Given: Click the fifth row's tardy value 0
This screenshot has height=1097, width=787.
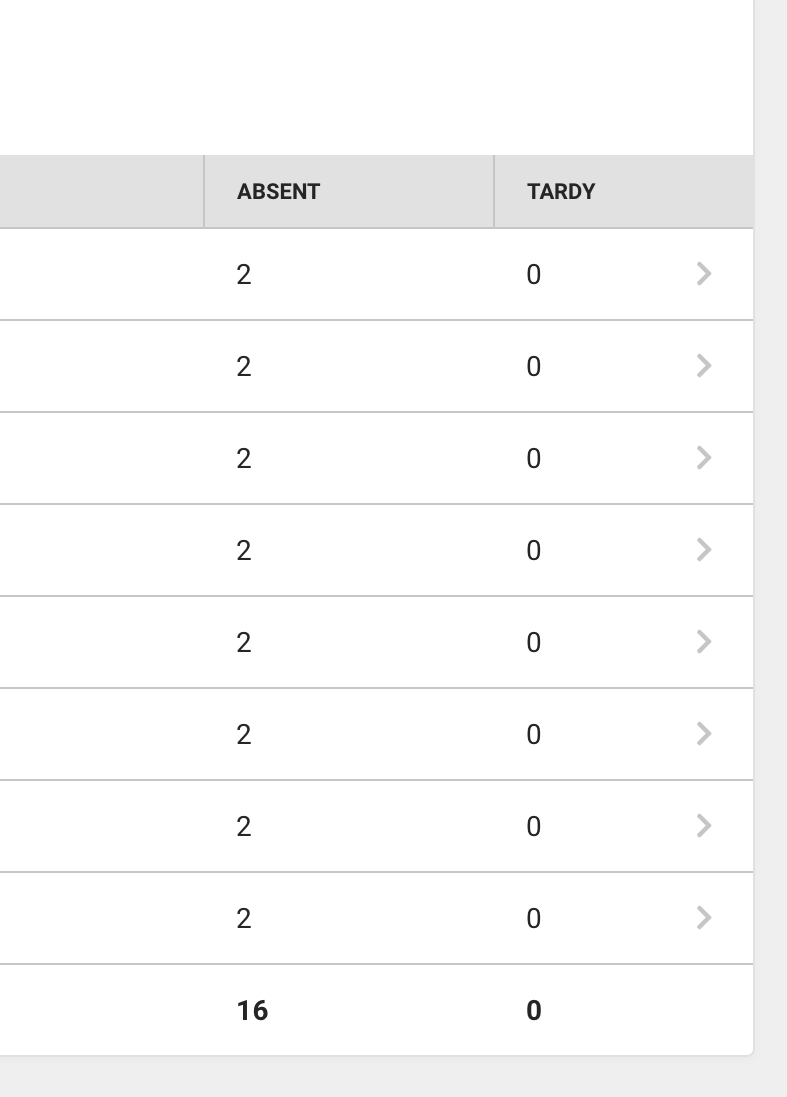Looking at the screenshot, I should 534,642.
